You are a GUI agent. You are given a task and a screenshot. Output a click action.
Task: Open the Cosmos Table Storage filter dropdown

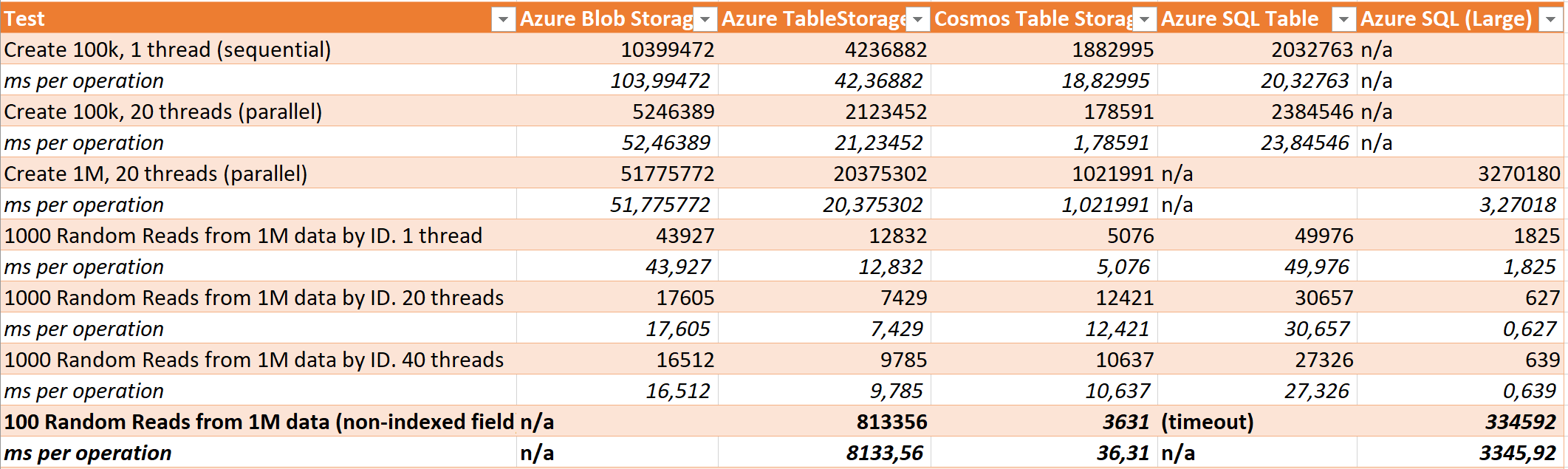pyautogui.click(x=1144, y=19)
